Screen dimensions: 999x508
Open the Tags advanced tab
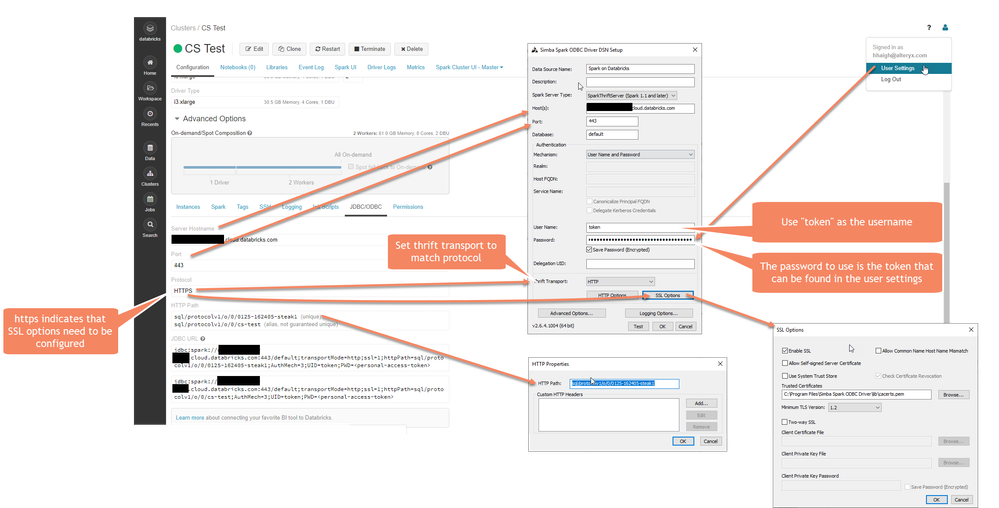tap(242, 207)
